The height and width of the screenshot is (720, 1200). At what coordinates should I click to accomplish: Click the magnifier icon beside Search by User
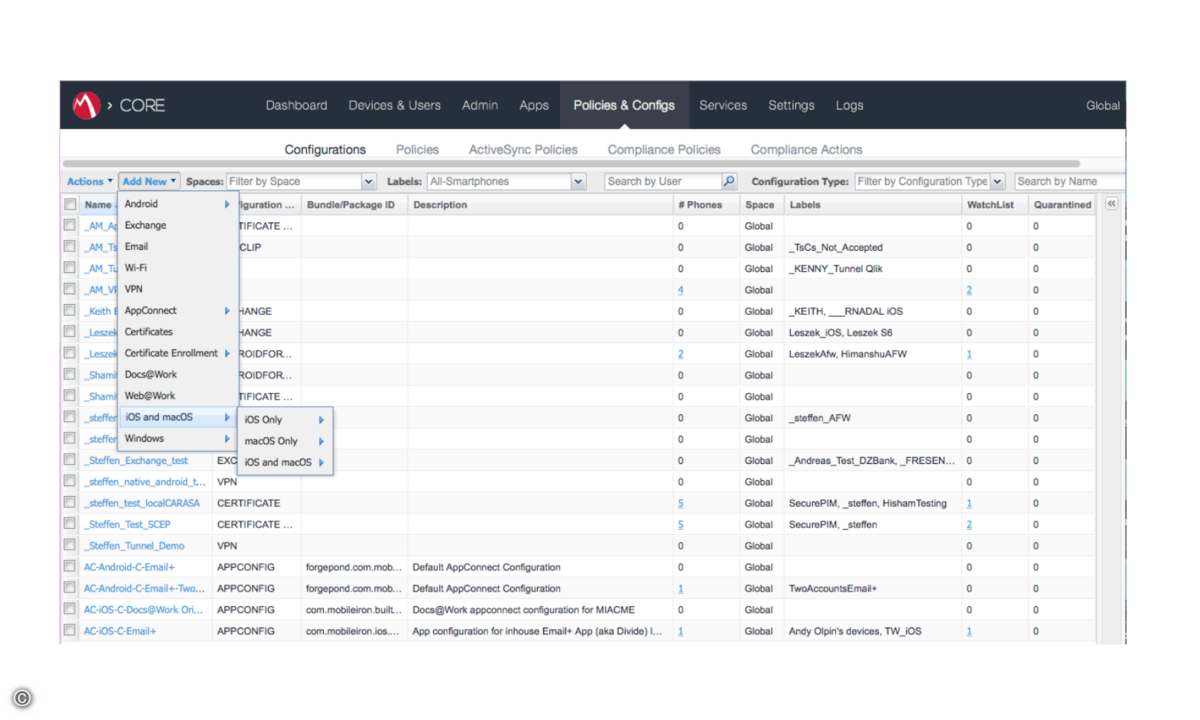pos(729,181)
